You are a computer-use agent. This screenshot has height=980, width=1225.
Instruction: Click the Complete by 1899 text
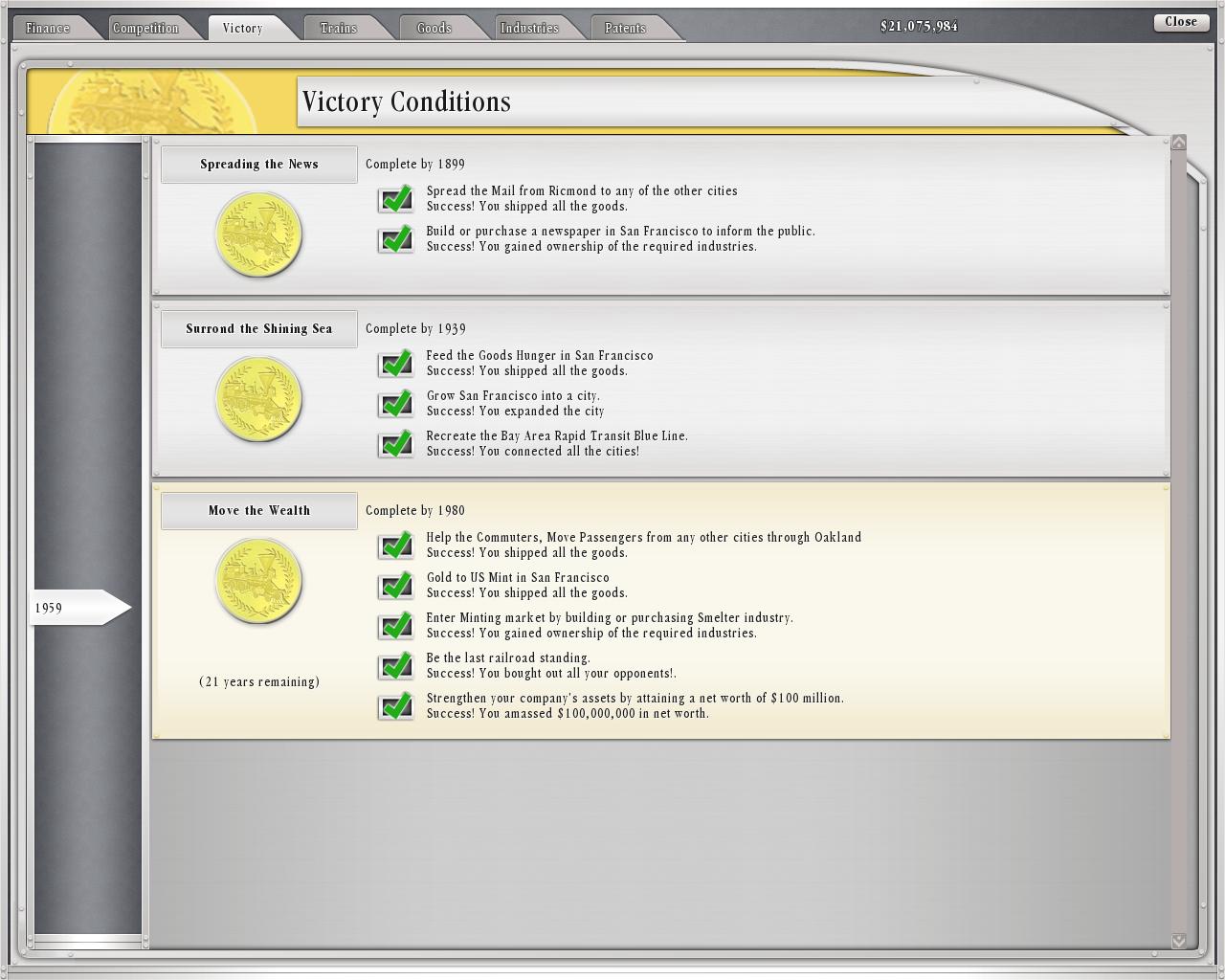click(415, 165)
